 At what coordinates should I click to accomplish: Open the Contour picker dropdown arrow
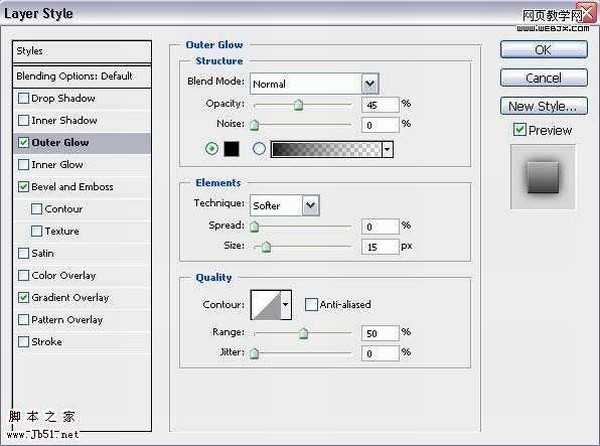(286, 304)
